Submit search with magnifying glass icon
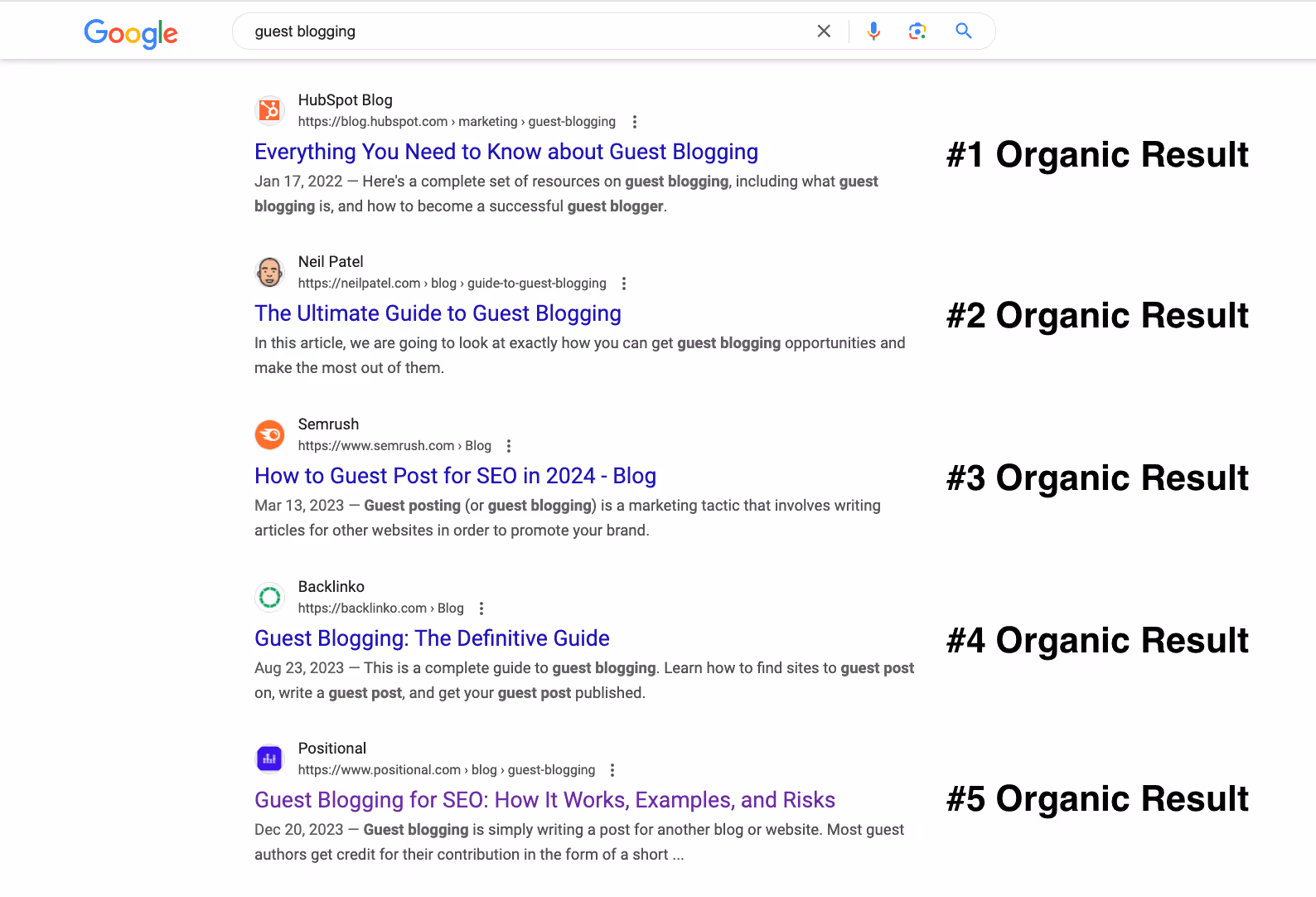 963,32
